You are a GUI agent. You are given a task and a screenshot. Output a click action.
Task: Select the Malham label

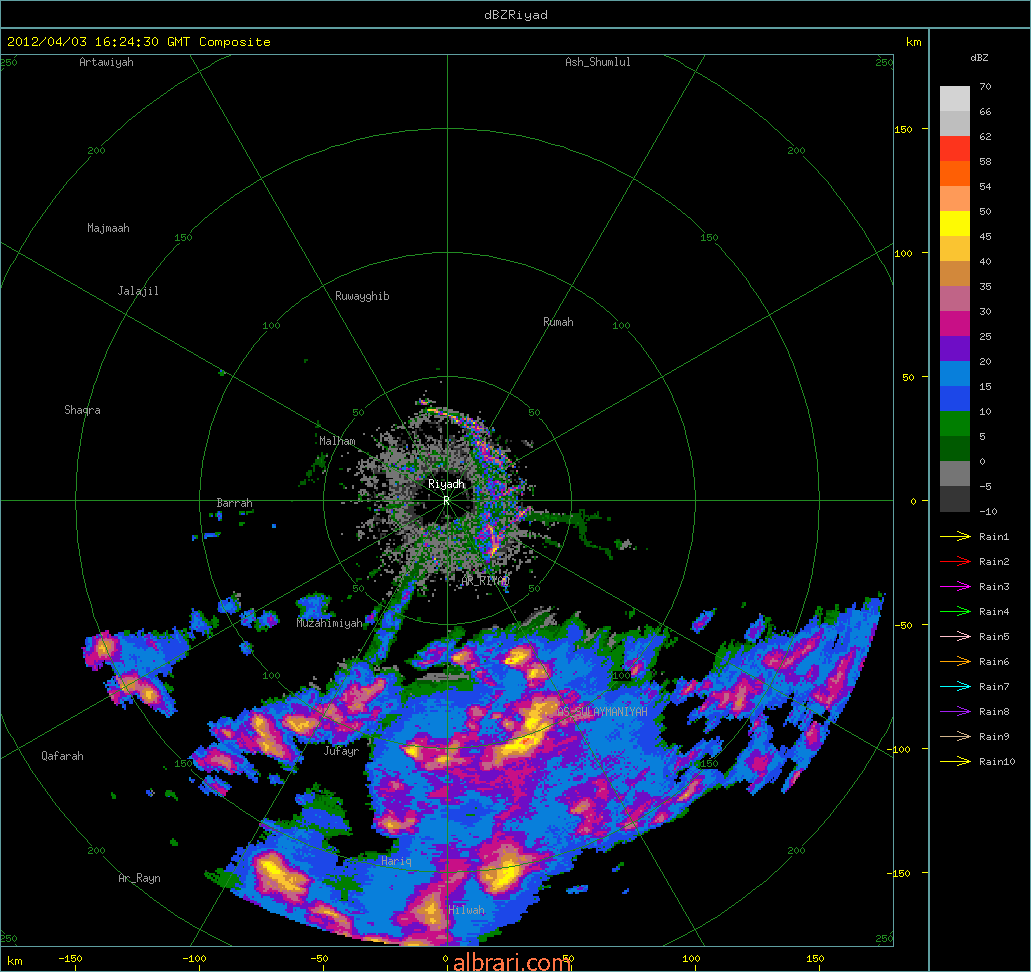(337, 441)
